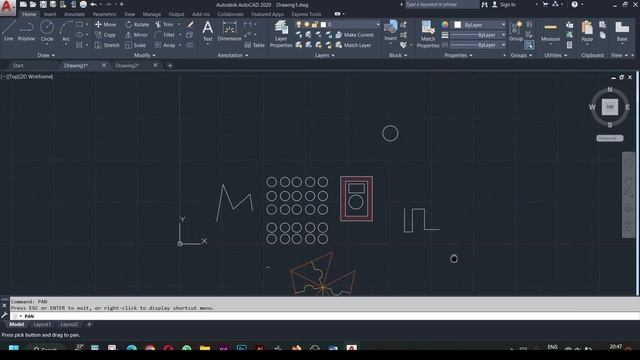Switch to the Insert ribbon tab
This screenshot has height=360, width=640.
coord(50,14)
